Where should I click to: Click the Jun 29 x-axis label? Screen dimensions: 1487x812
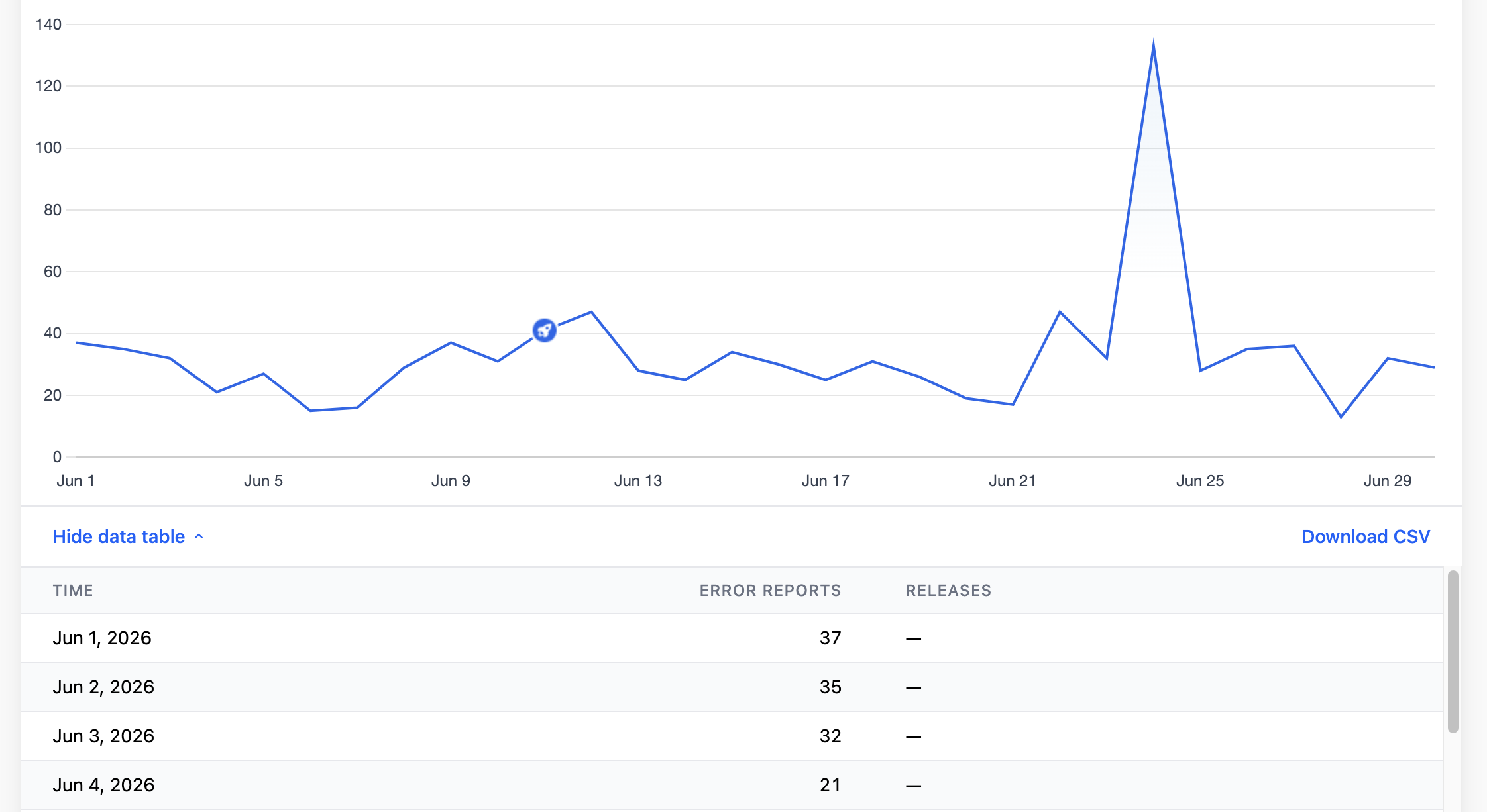click(1387, 481)
